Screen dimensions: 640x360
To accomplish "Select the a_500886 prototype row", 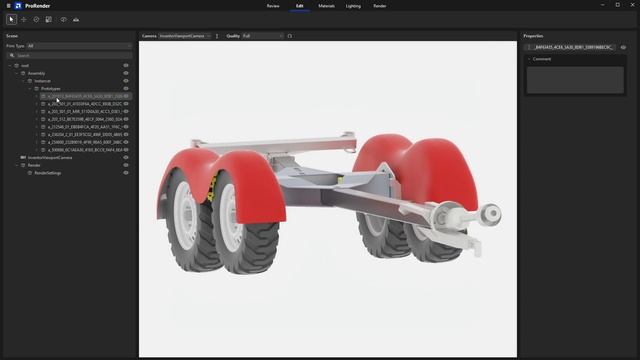I will pyautogui.click(x=85, y=150).
